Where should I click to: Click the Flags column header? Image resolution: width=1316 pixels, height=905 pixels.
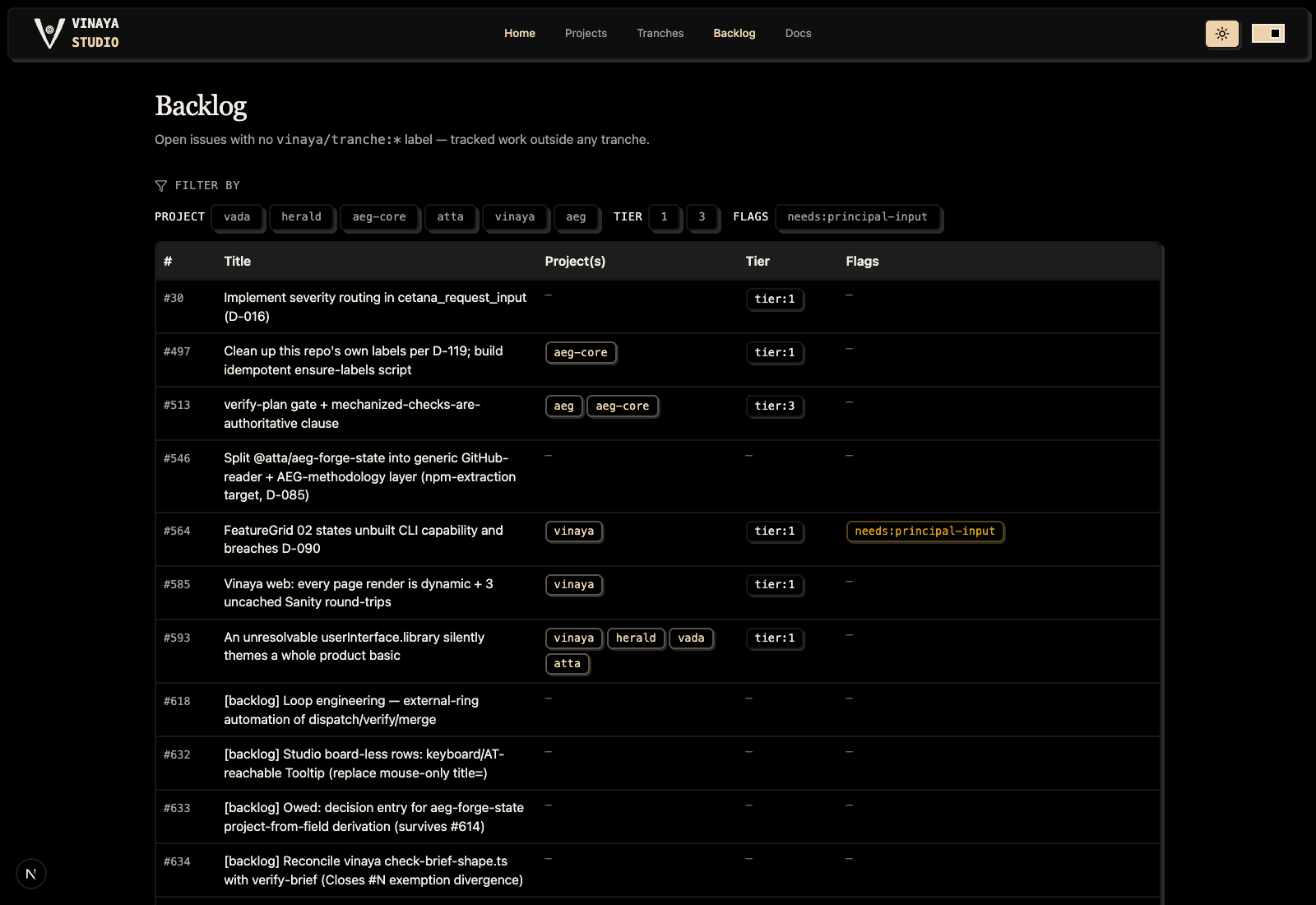862,262
